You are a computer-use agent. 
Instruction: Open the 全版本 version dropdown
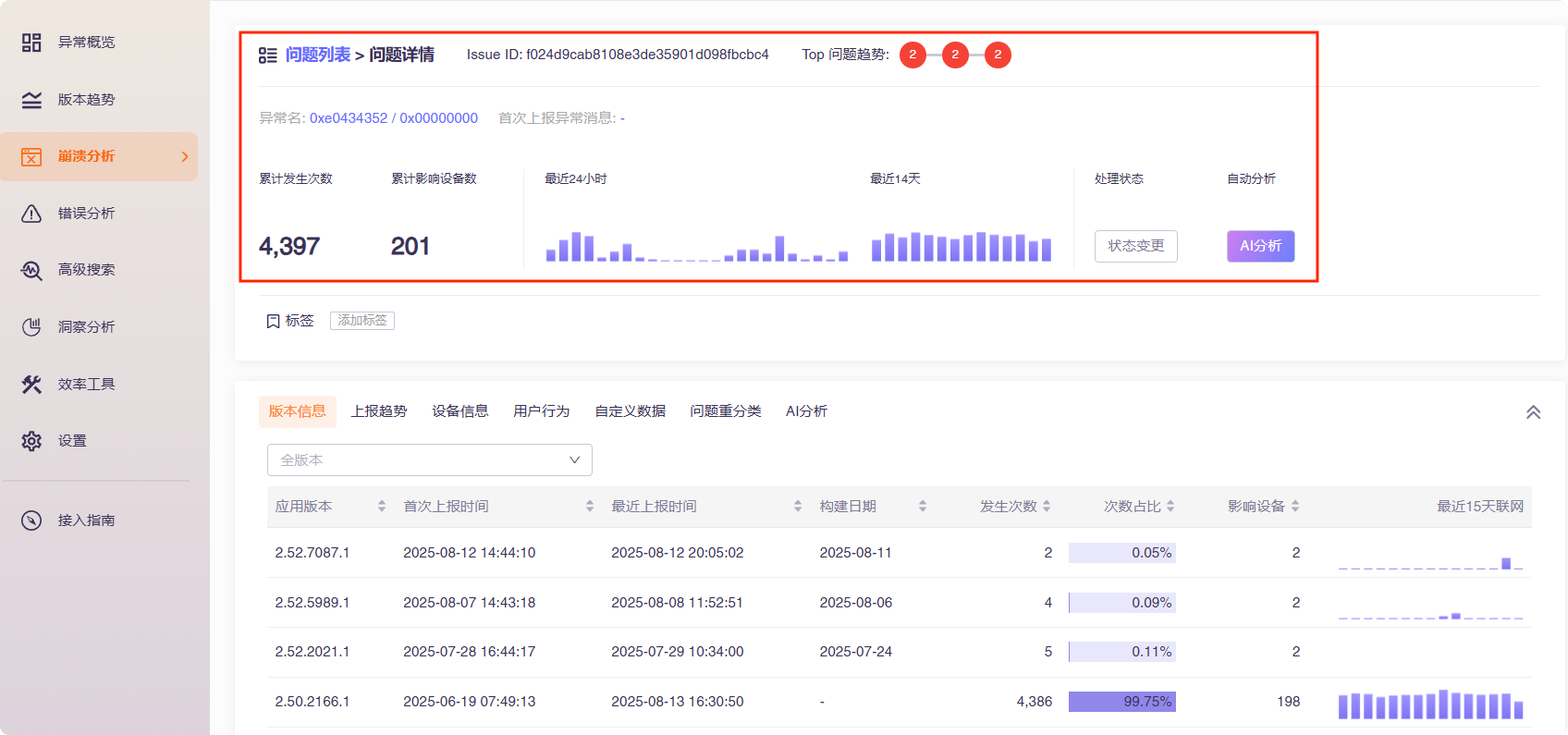[x=429, y=460]
